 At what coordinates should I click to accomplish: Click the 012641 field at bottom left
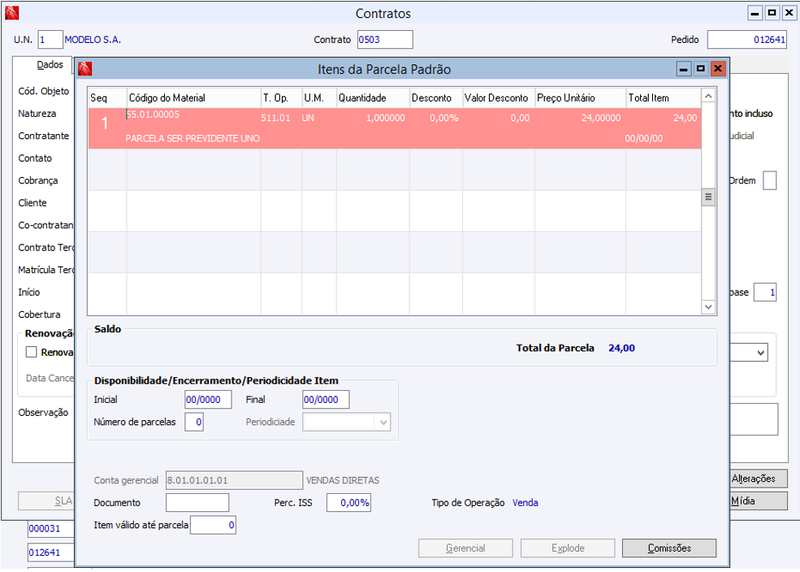51,553
